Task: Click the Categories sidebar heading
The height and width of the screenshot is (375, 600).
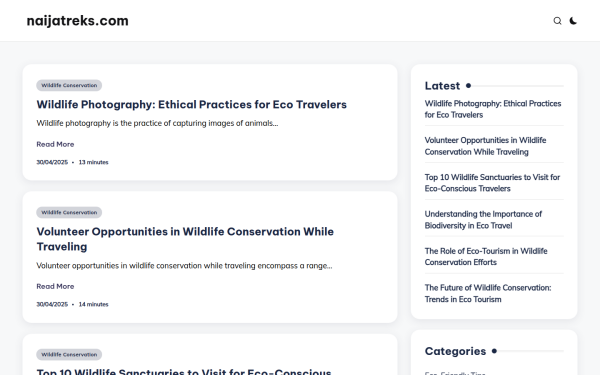Action: [x=455, y=351]
